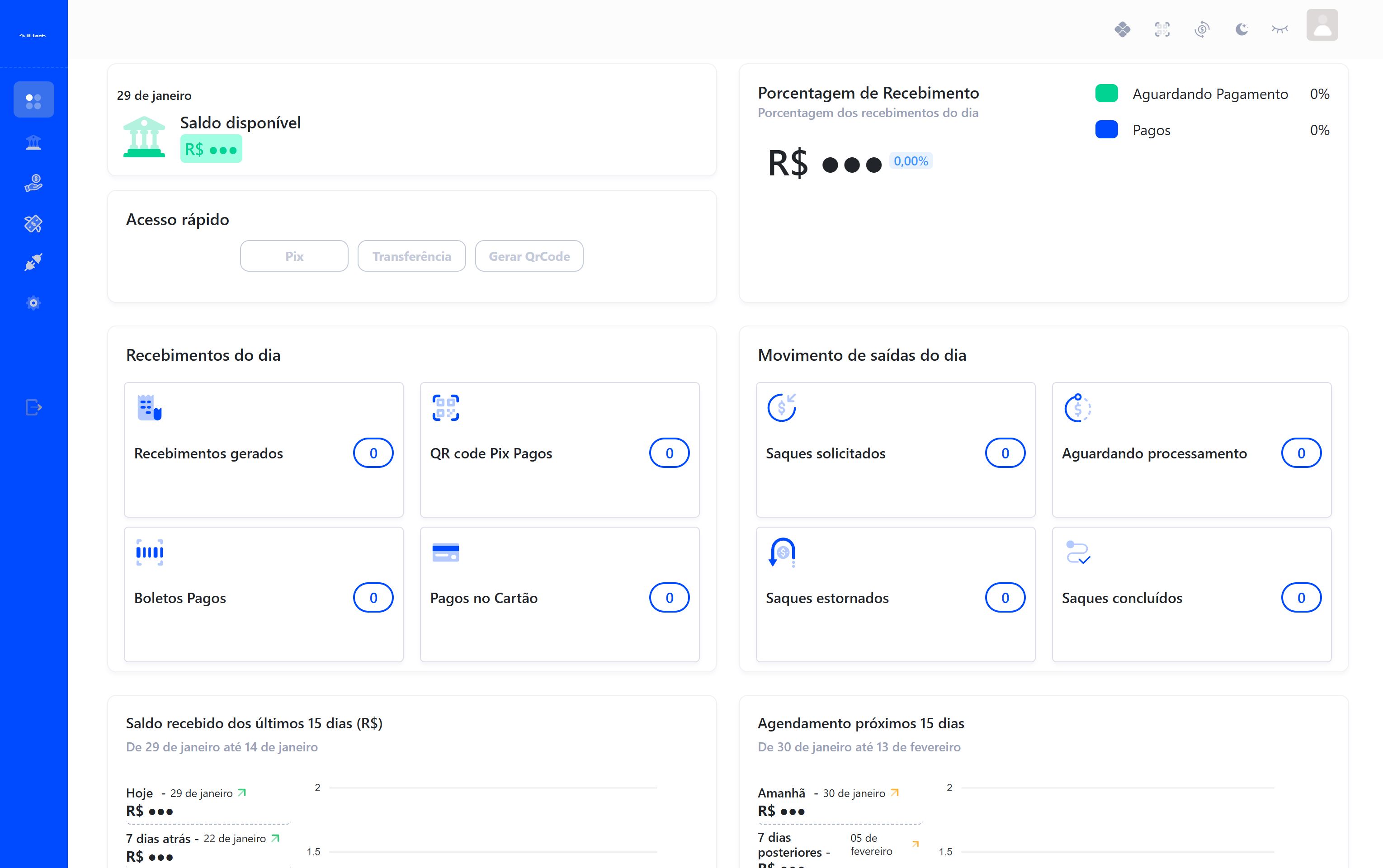Click the Pix diamond icon in header
Image resolution: width=1383 pixels, height=868 pixels.
pos(1123,28)
